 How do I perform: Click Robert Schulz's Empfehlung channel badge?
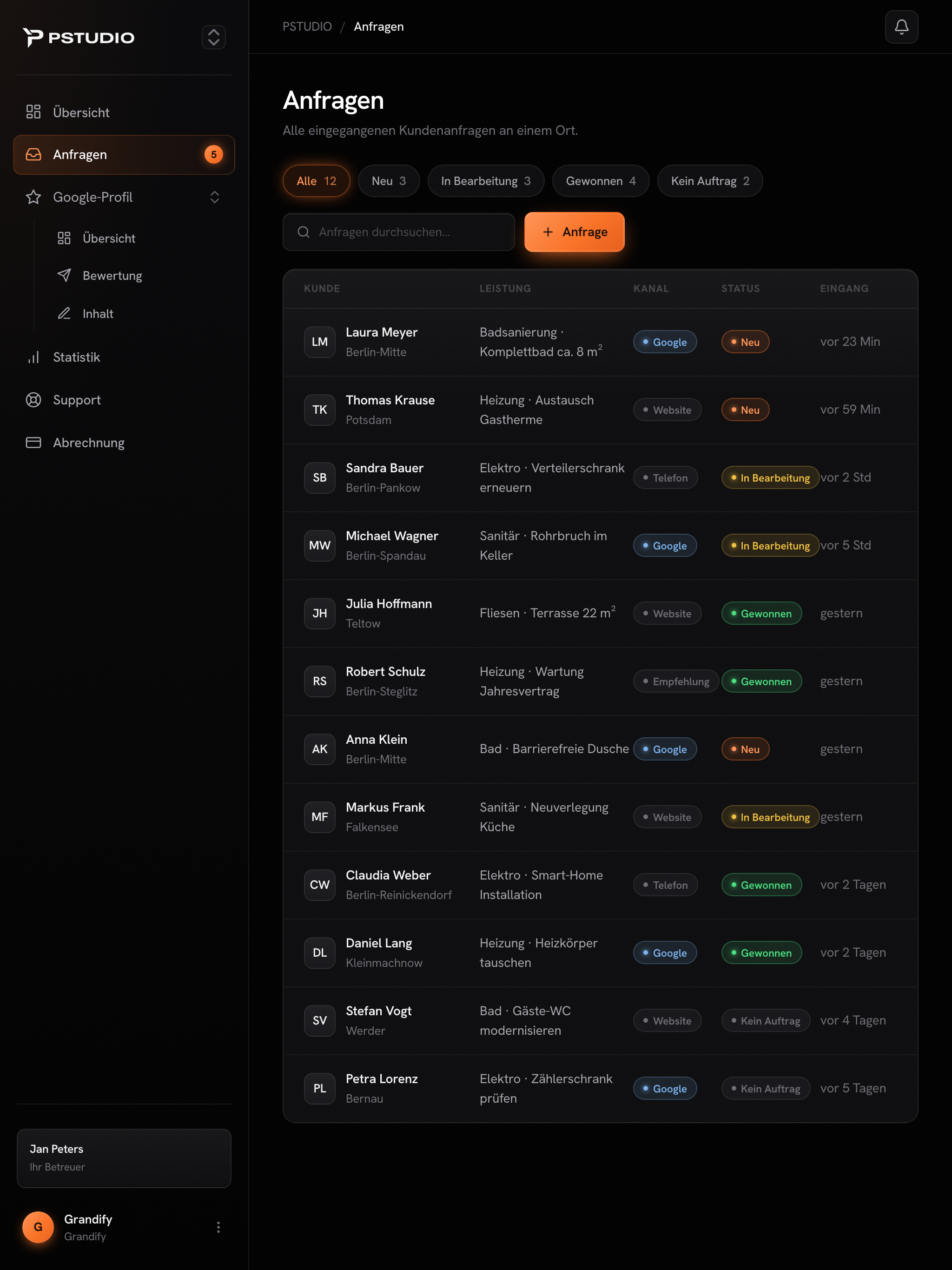676,681
